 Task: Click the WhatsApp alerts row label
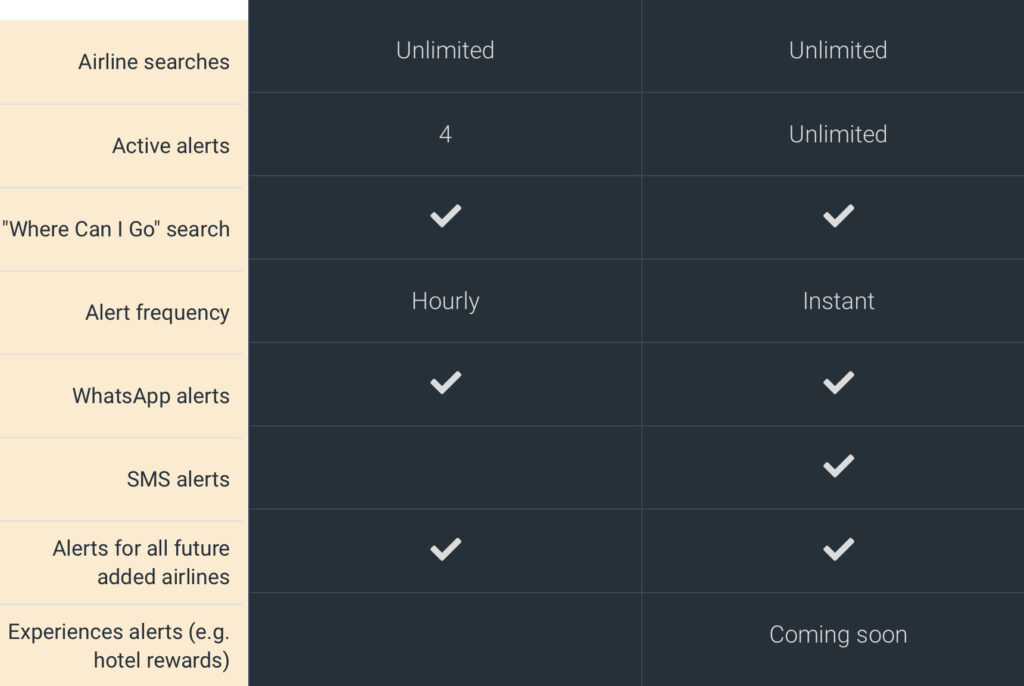[x=151, y=396]
